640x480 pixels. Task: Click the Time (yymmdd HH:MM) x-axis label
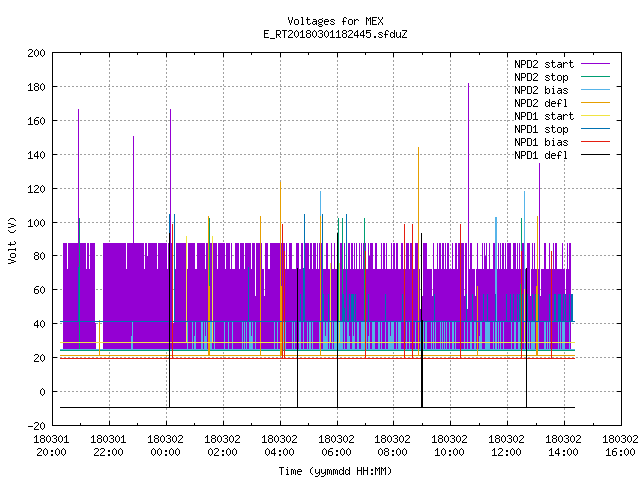(335, 471)
